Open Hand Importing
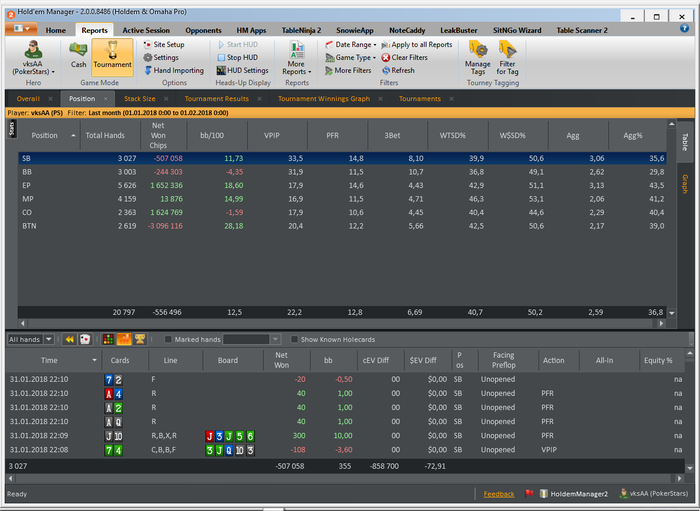 point(174,71)
